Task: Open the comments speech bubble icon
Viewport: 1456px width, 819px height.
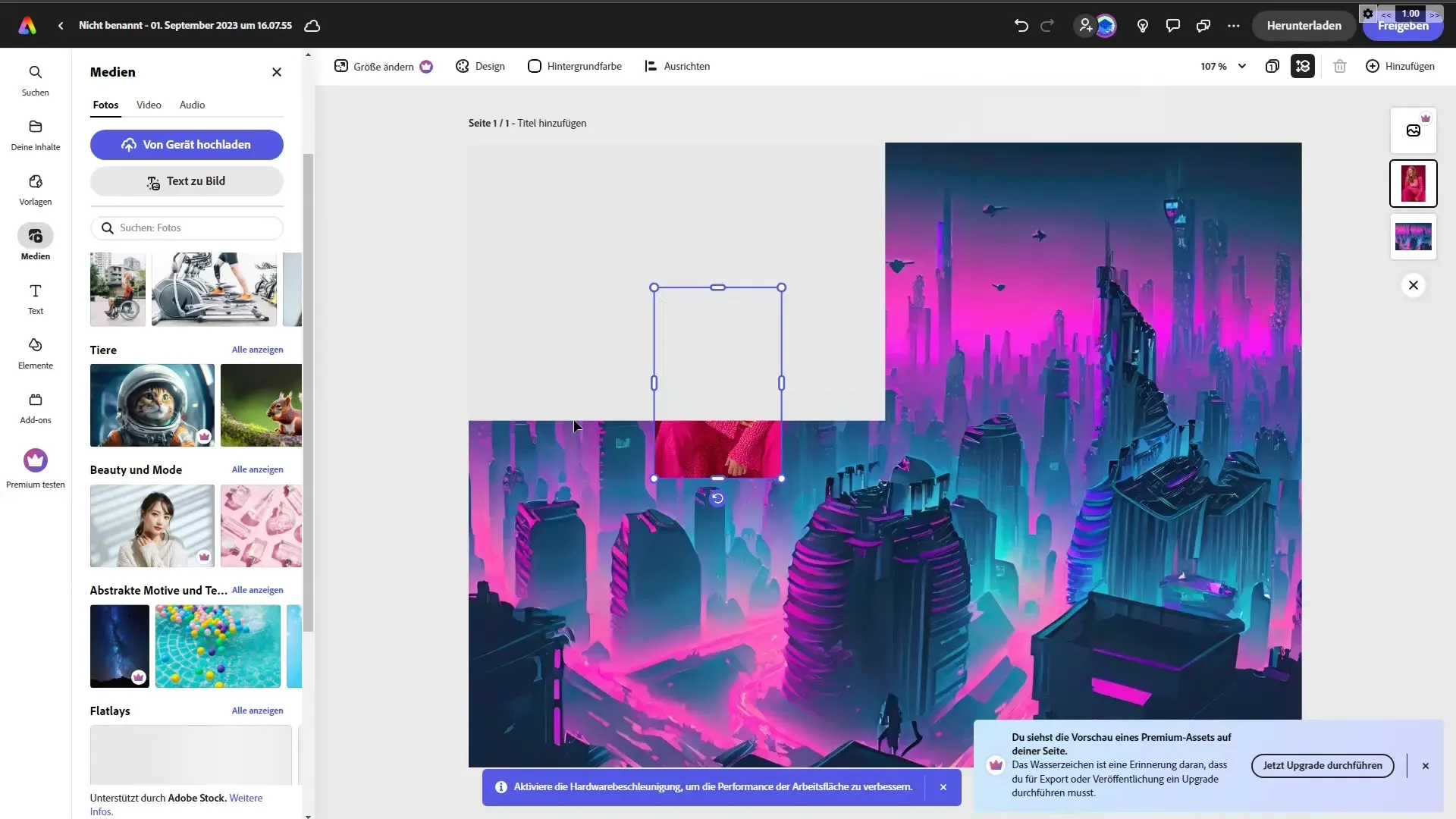Action: point(1173,26)
